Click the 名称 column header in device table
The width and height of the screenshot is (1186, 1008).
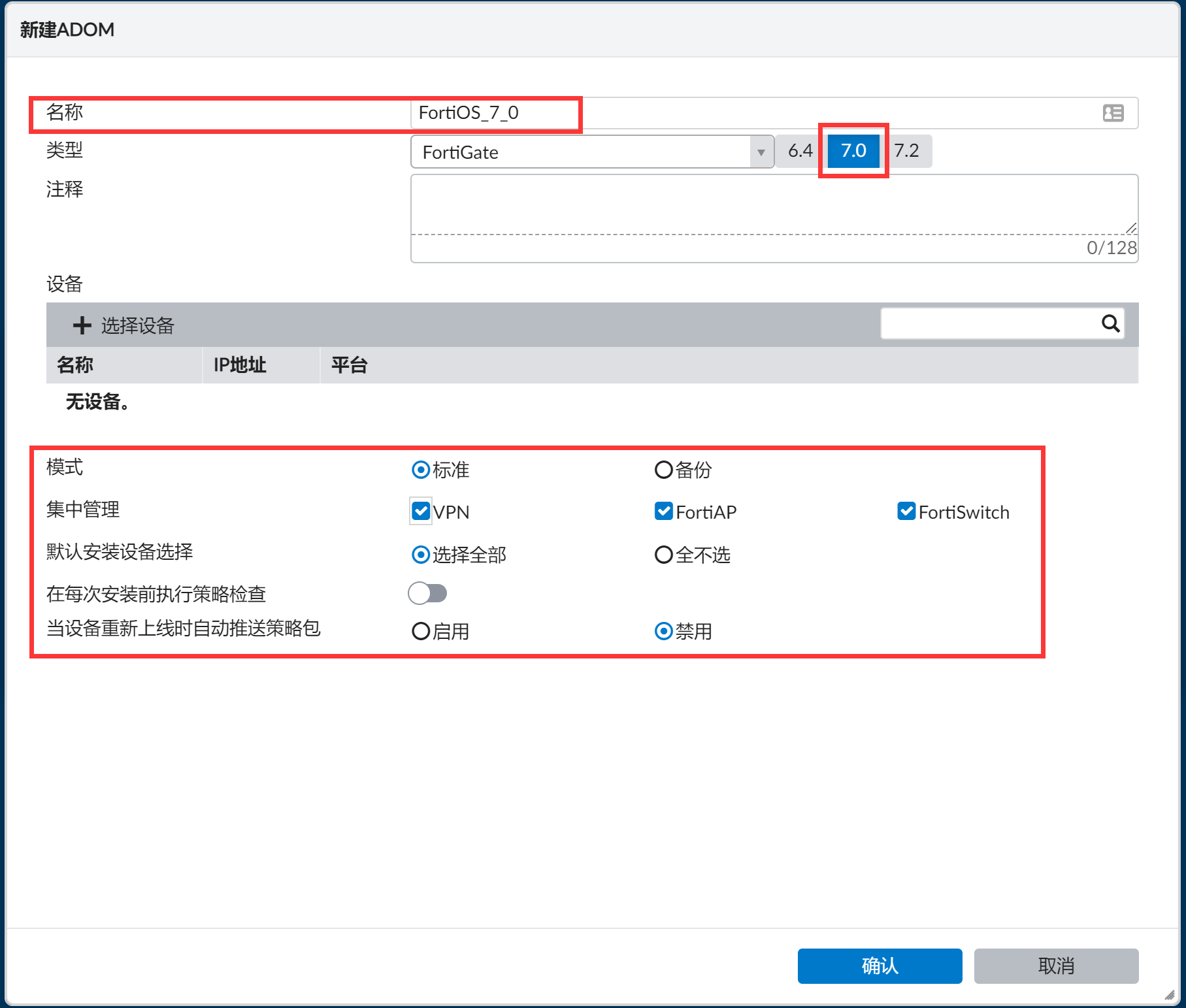[x=75, y=365]
